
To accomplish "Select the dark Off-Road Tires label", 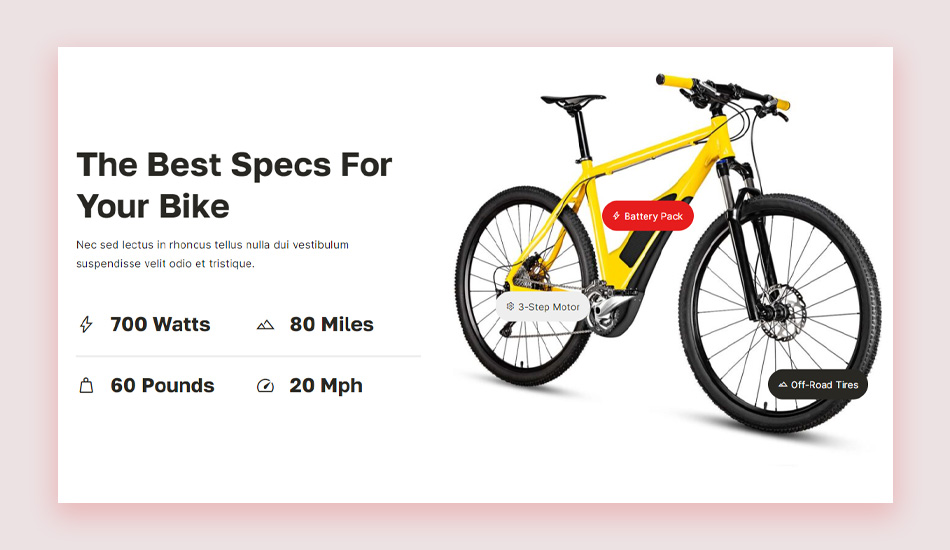I will pos(818,385).
